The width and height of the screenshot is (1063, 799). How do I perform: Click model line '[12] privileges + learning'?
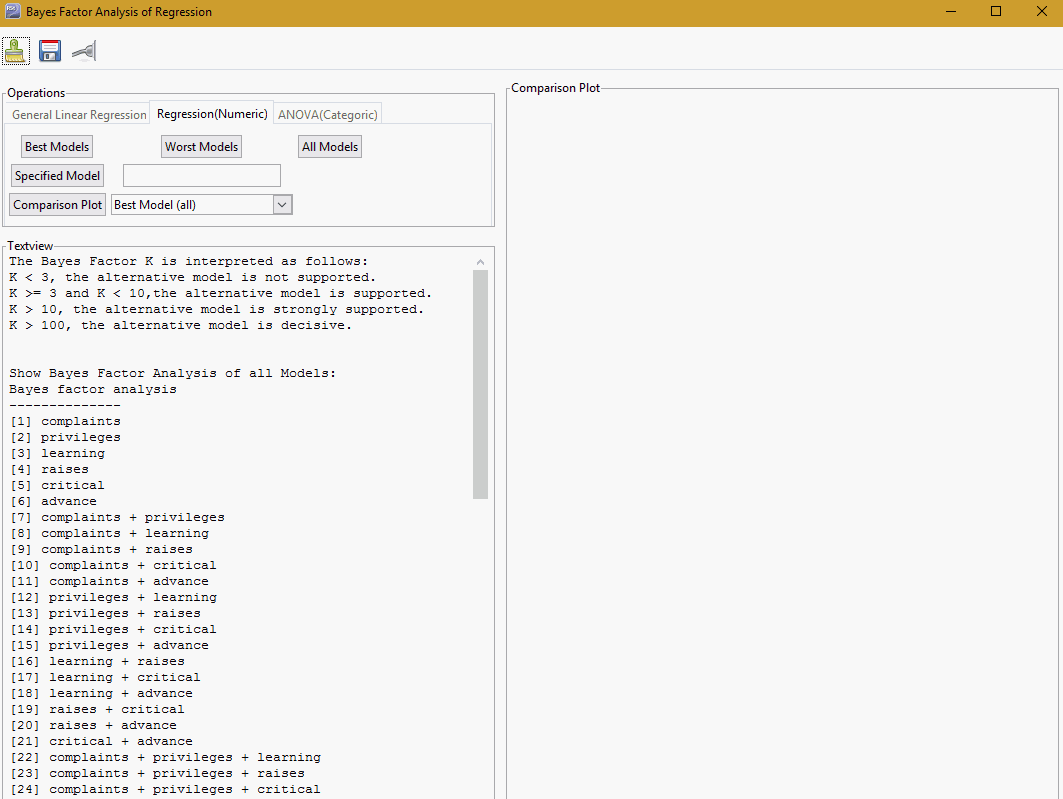(113, 598)
